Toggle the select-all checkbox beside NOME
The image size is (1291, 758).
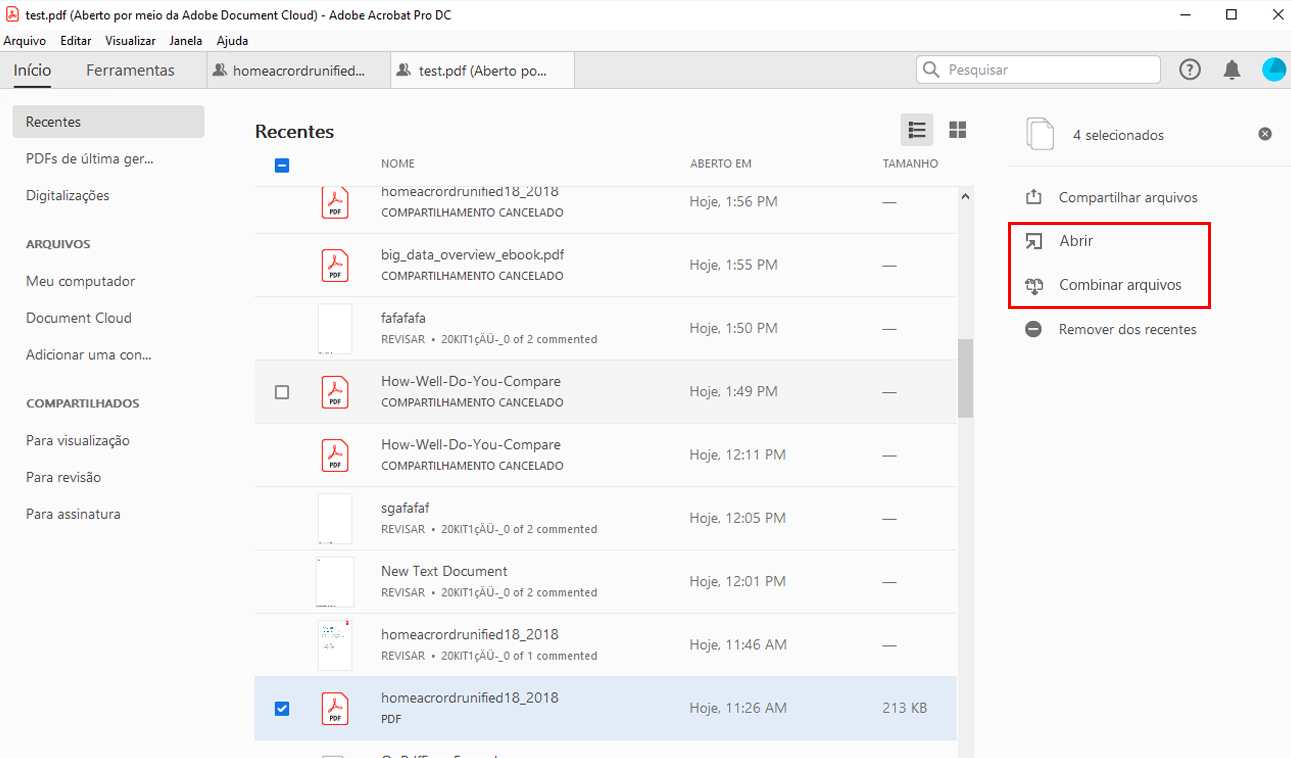(x=282, y=165)
